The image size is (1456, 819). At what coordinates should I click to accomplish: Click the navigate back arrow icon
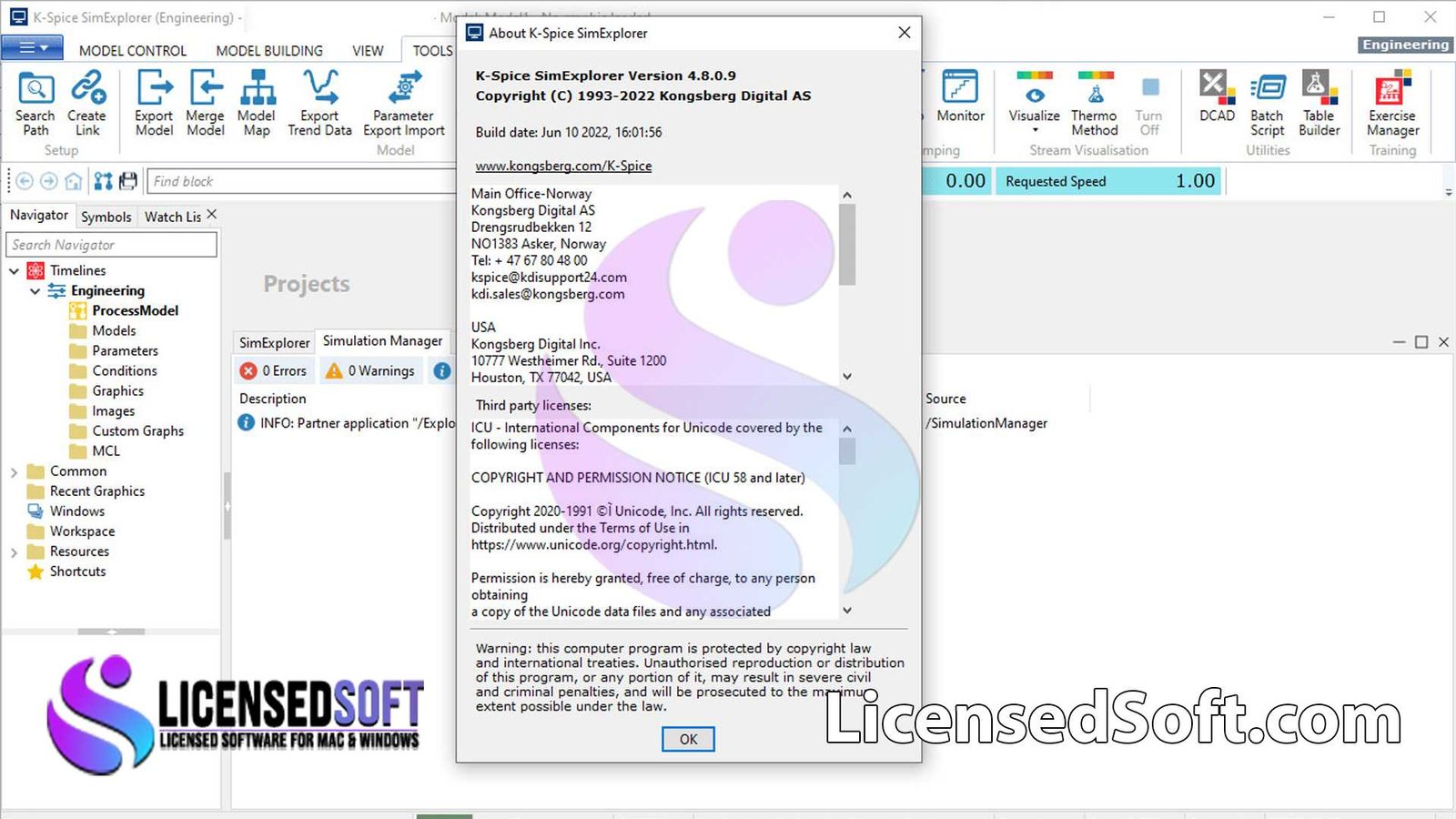(25, 181)
